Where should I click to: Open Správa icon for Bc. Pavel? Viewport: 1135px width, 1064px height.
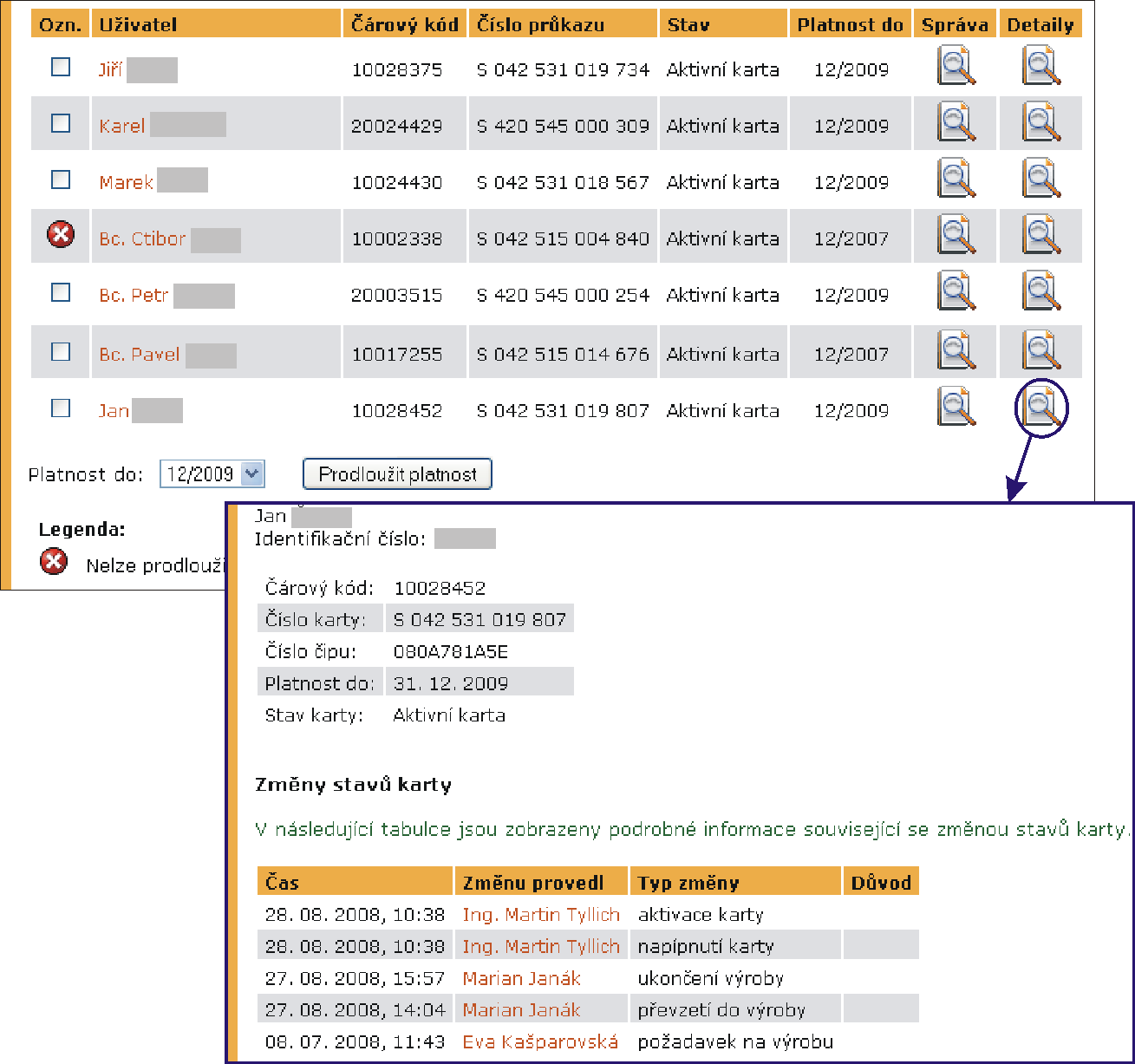pos(956,350)
